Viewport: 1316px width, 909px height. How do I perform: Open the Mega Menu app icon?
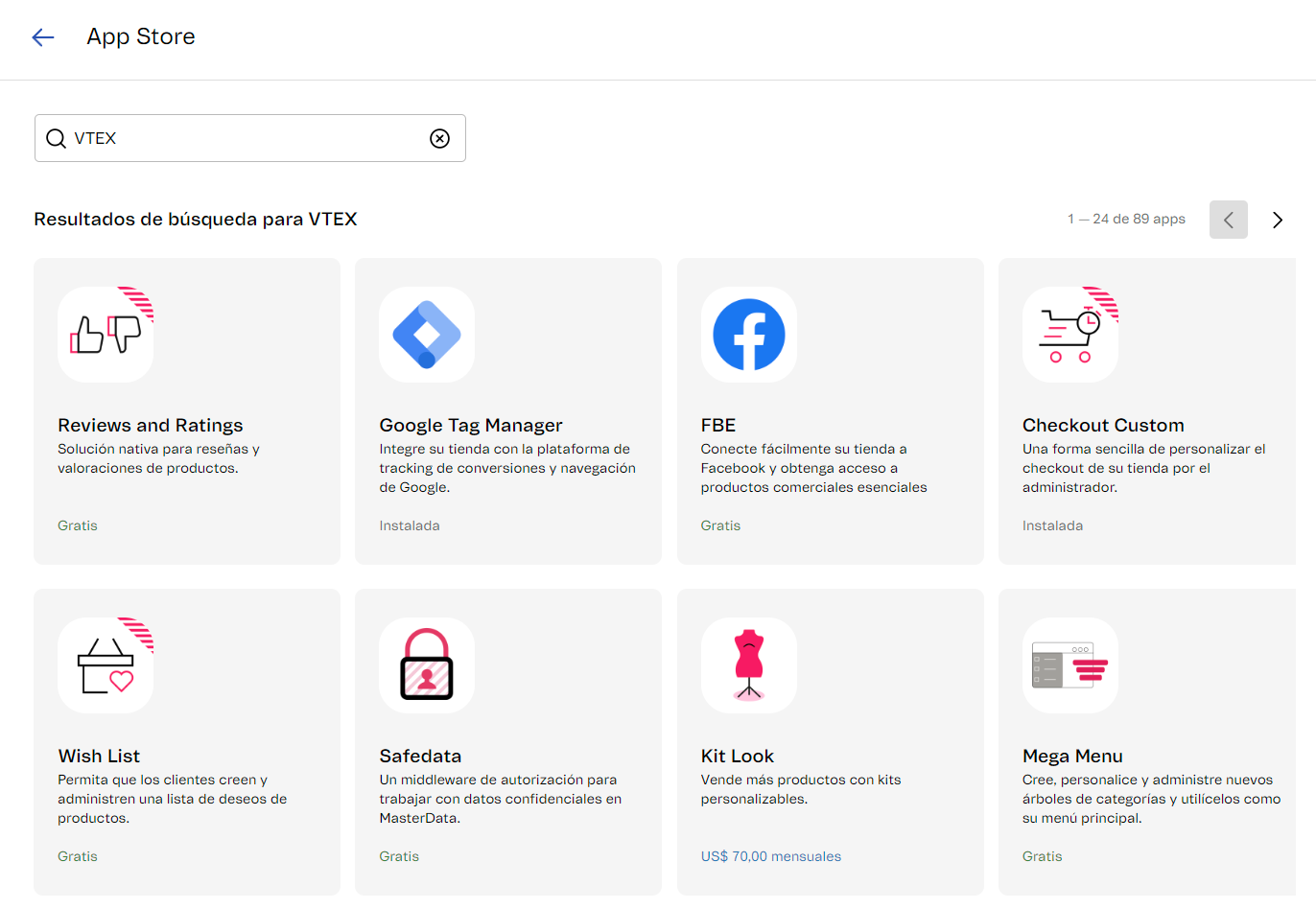click(1069, 665)
